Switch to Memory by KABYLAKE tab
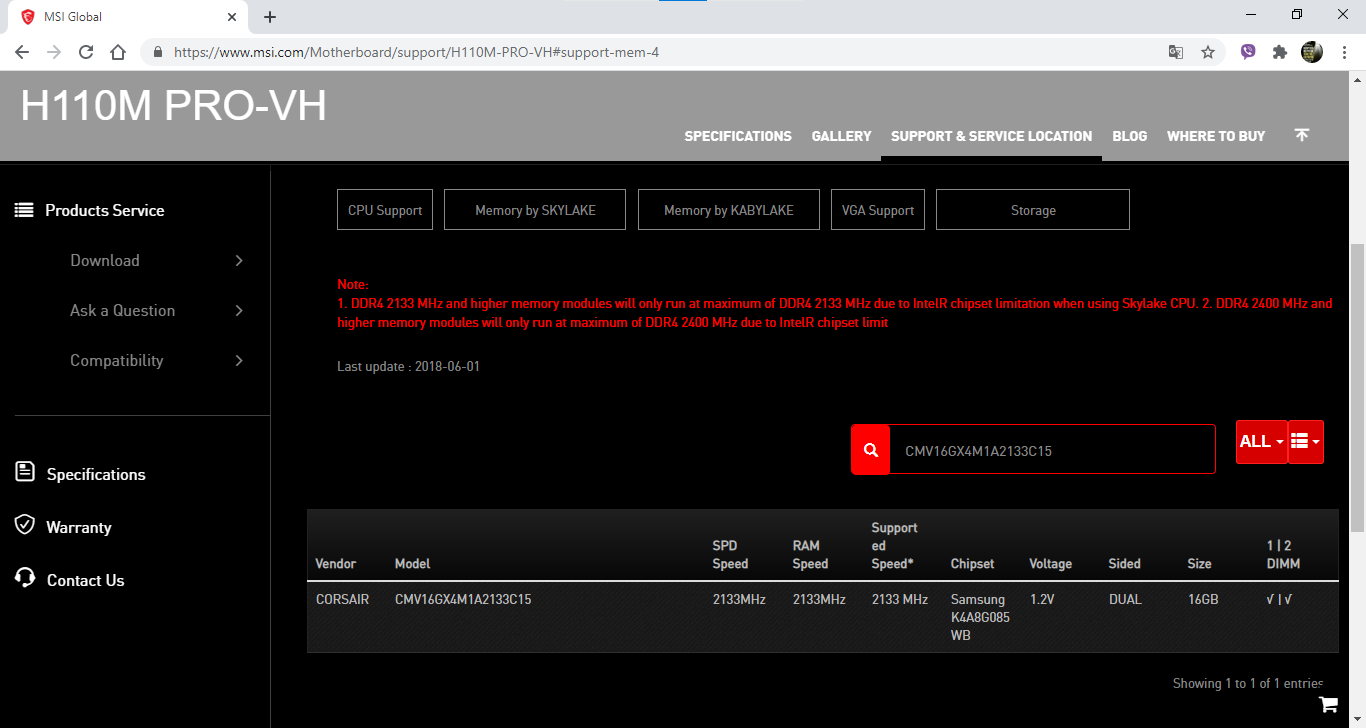The width and height of the screenshot is (1366, 728). tap(729, 210)
